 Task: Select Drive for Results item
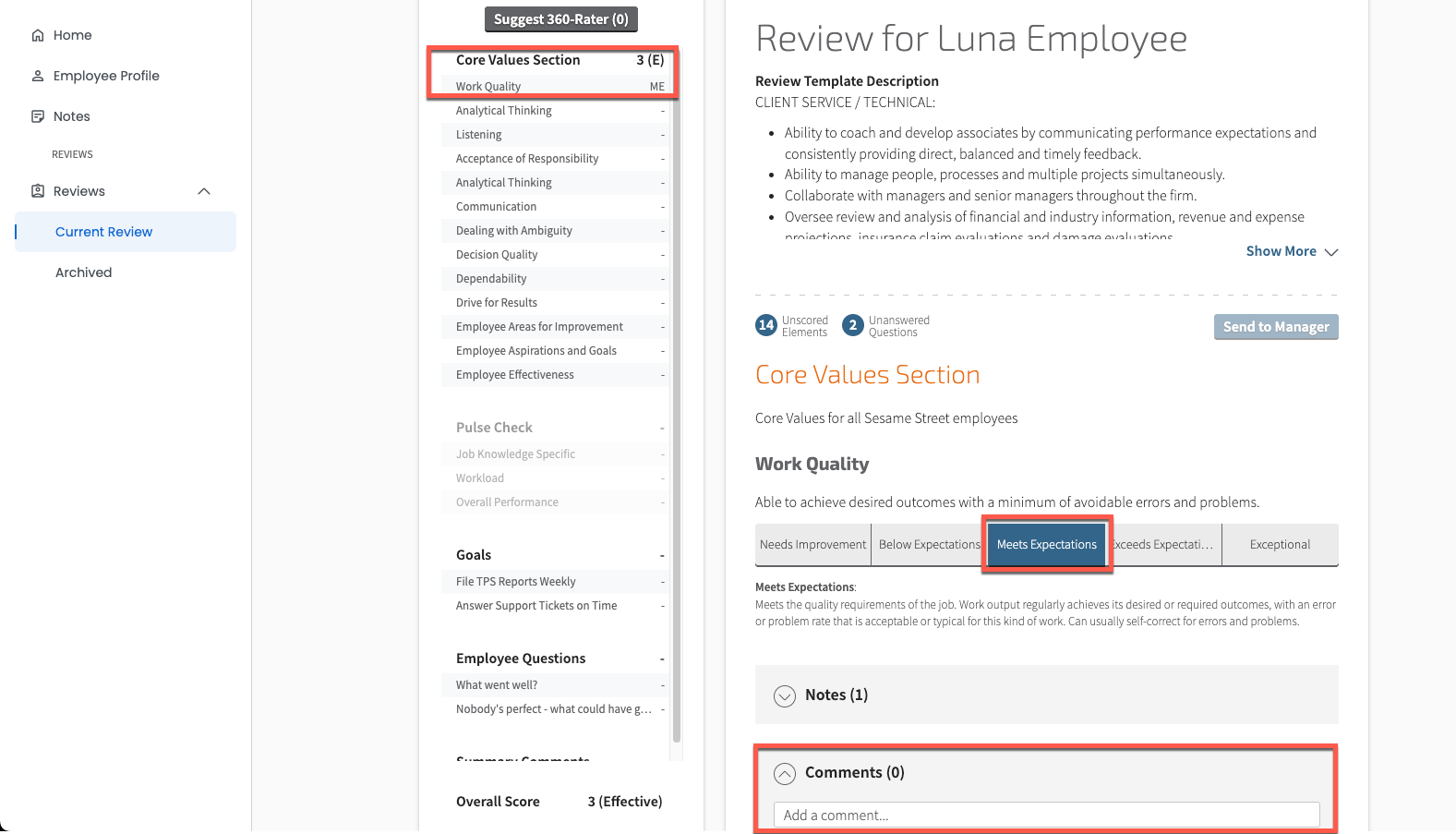554,303
